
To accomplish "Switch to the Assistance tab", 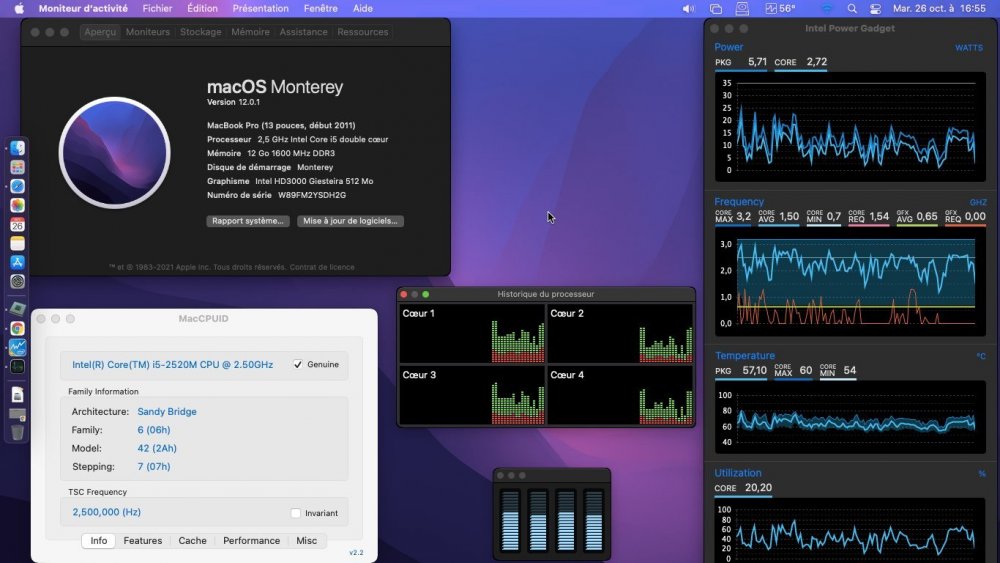I will [x=303, y=32].
